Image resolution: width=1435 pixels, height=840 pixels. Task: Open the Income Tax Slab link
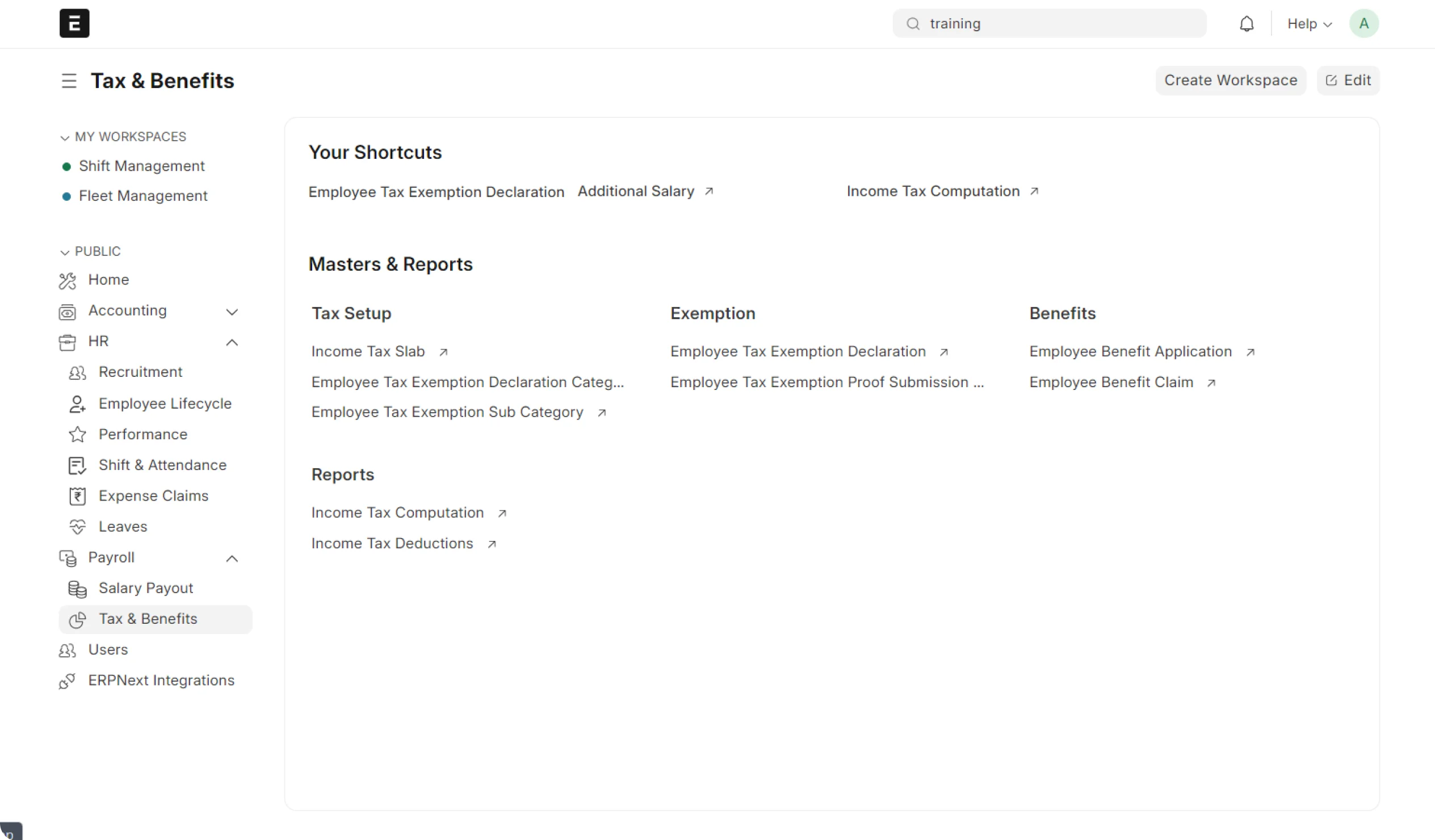tap(368, 351)
